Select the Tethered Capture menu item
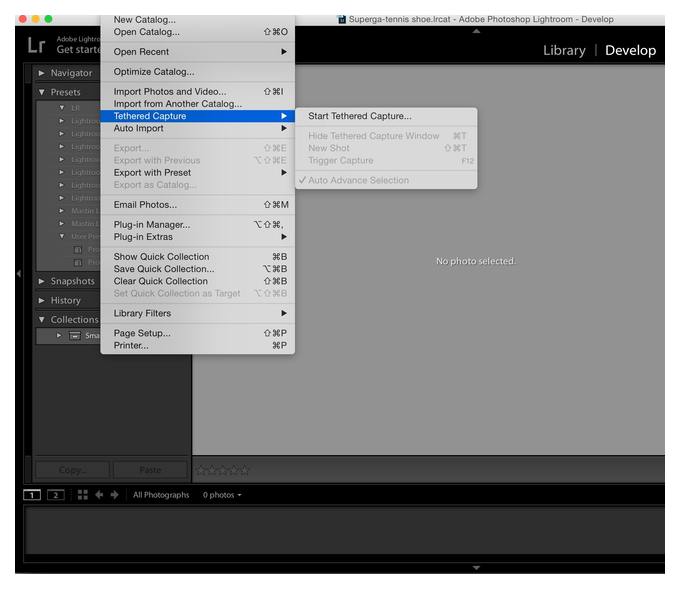Screen dimensions: 680x589 click(198, 116)
